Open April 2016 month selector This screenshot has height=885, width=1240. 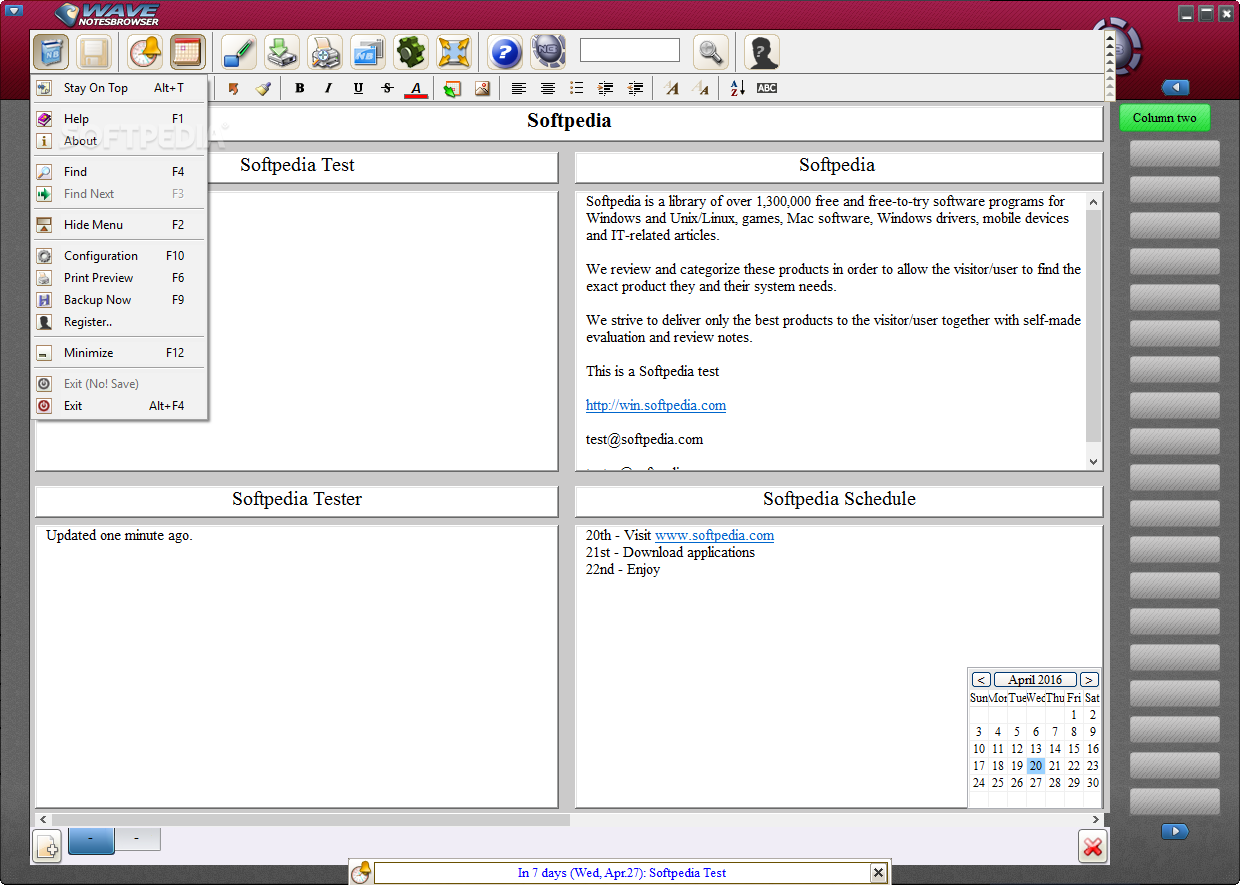tap(1035, 680)
